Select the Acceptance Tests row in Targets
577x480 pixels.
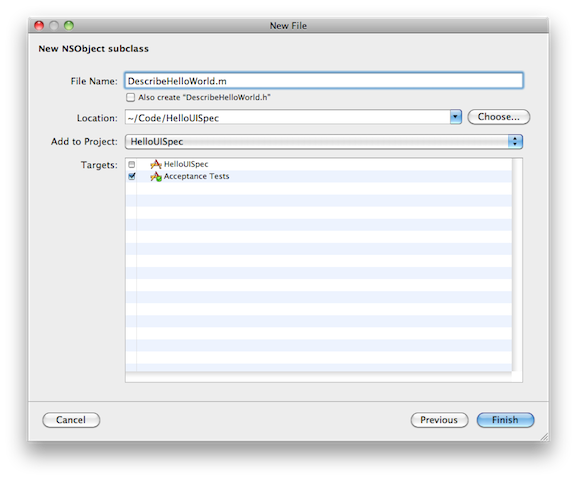click(318, 177)
